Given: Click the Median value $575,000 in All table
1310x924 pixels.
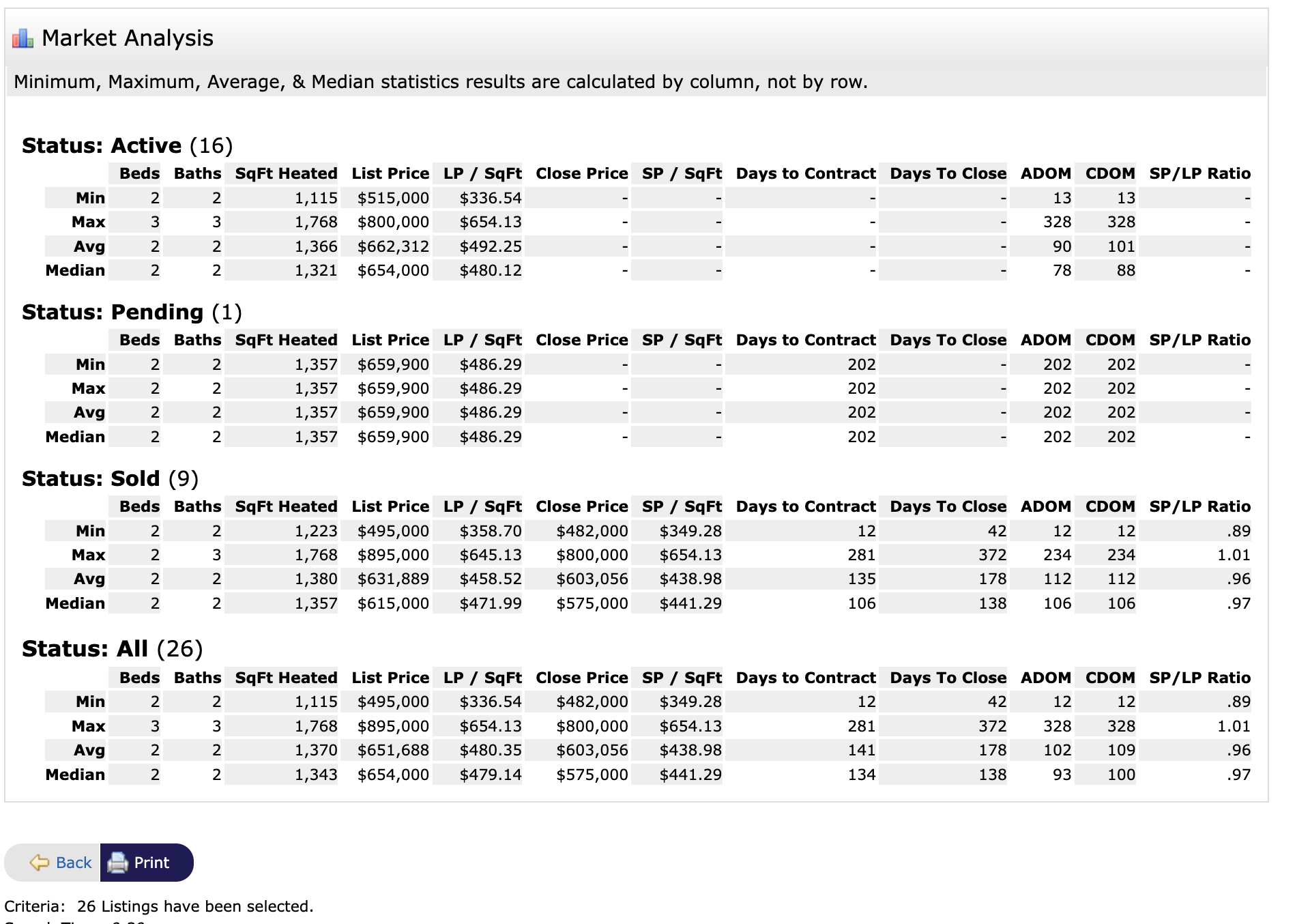Looking at the screenshot, I should (592, 774).
